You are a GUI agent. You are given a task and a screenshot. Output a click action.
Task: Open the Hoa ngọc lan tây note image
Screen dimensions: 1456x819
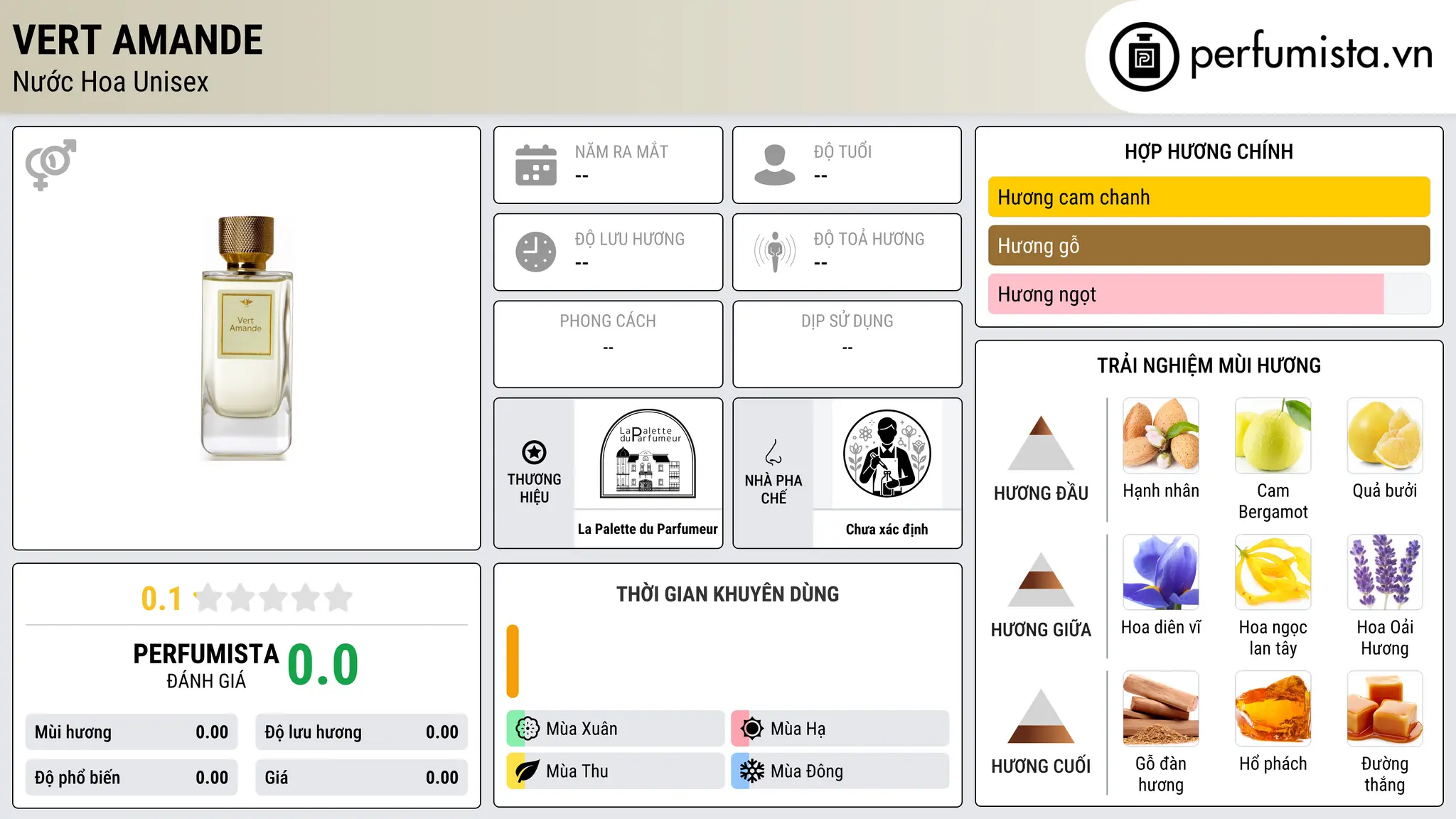[x=1273, y=572]
